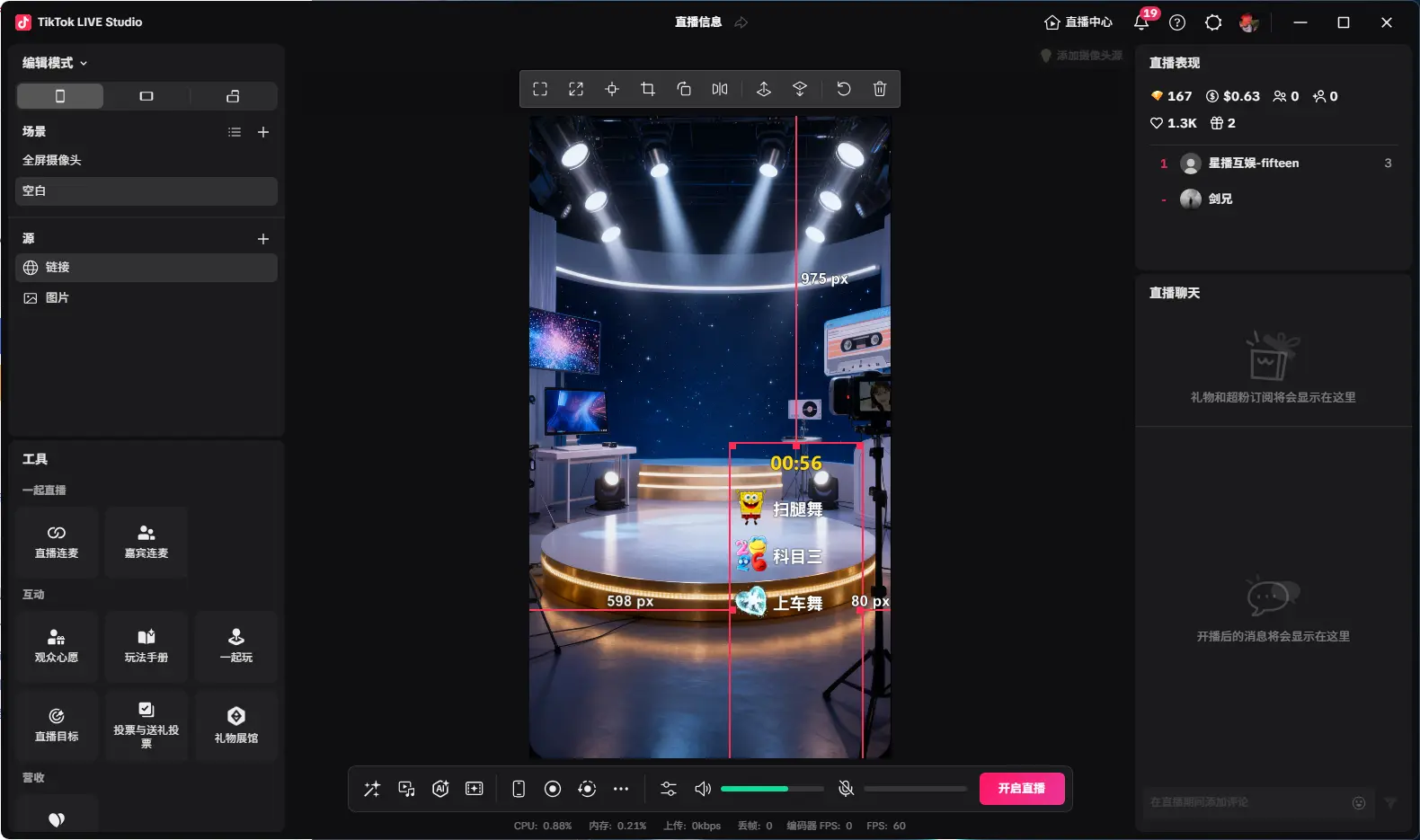Click the live comment input field

(1249, 802)
